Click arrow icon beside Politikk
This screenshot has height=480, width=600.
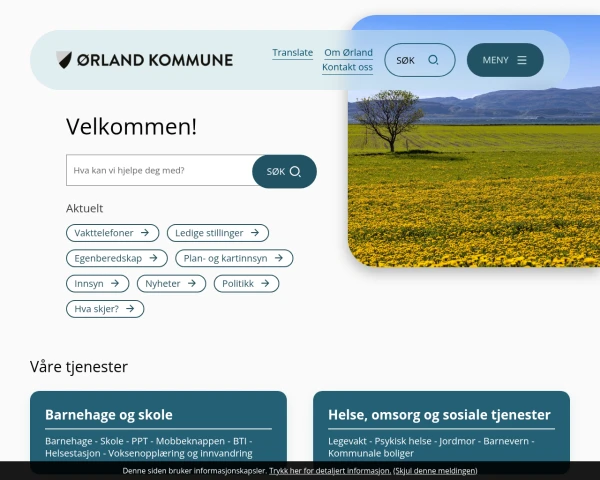click(265, 284)
